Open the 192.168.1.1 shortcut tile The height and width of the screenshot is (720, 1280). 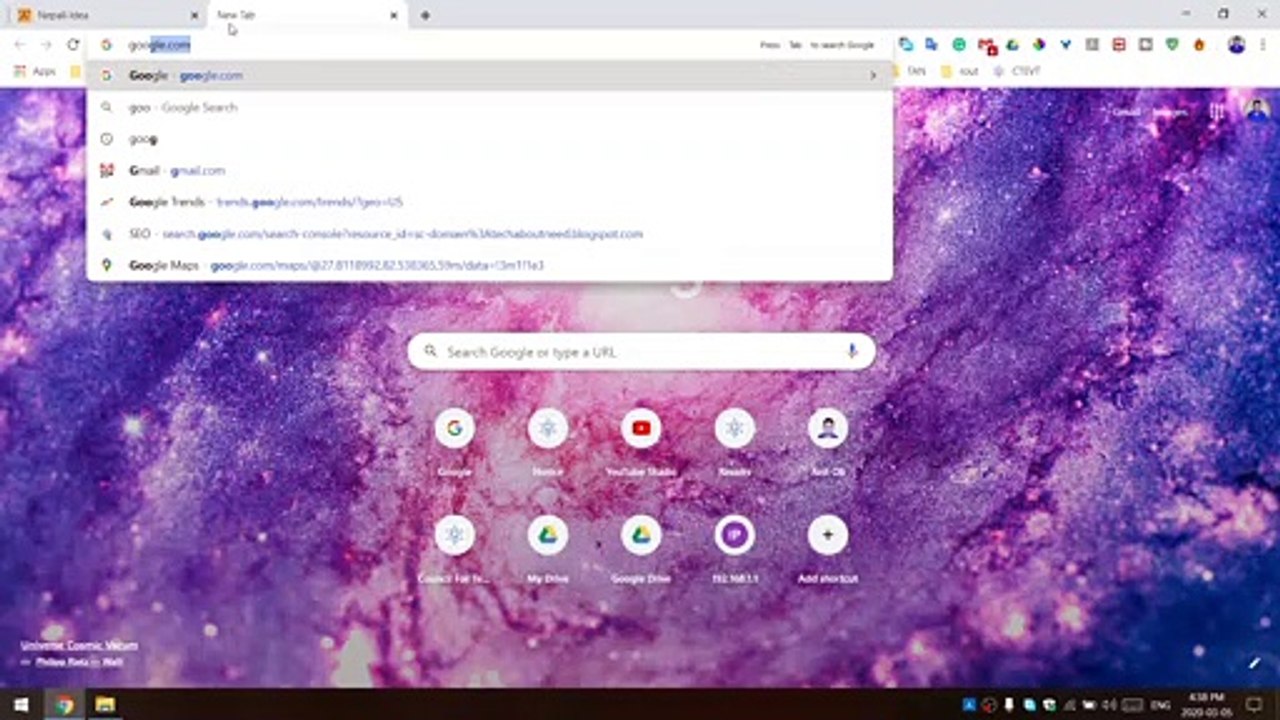[x=735, y=547]
